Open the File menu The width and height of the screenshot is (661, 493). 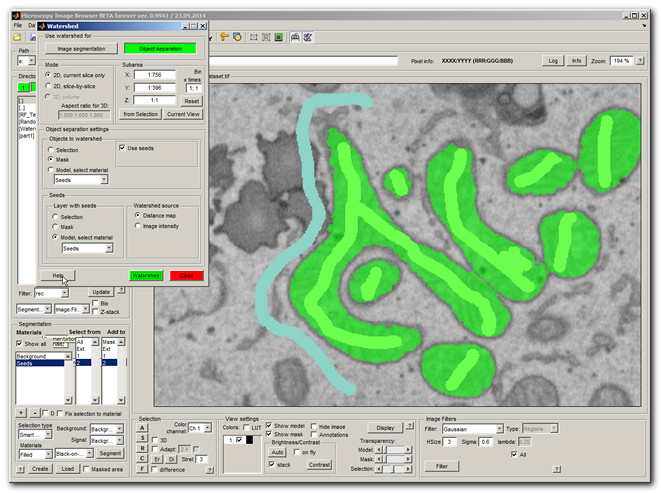(x=19, y=25)
